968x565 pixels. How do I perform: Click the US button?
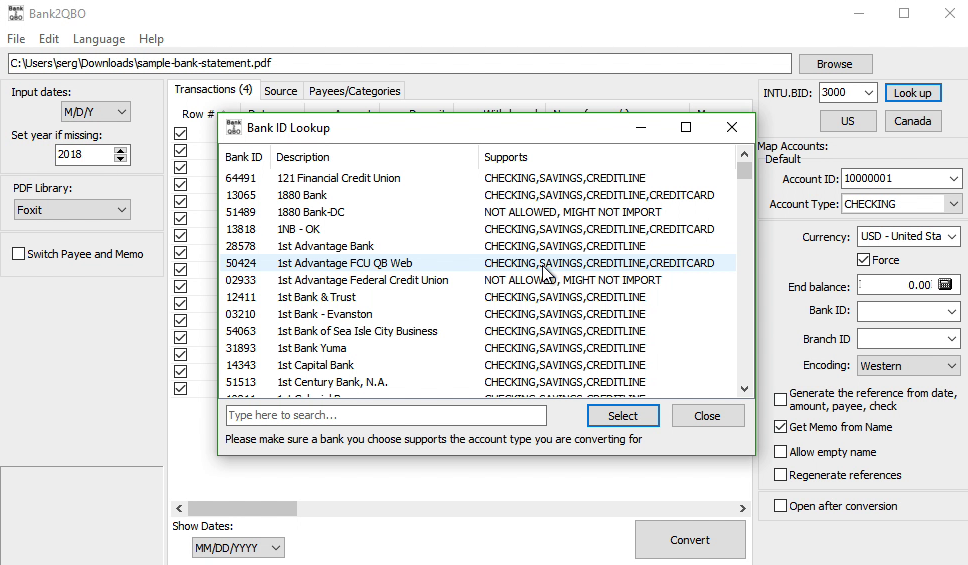[x=848, y=121]
